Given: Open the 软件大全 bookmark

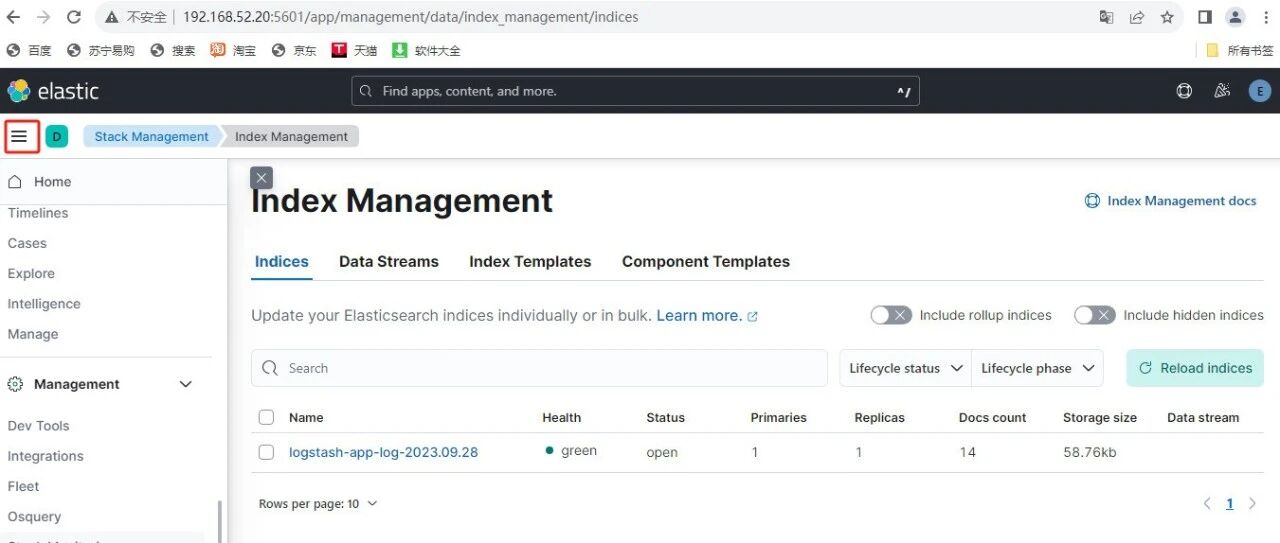Looking at the screenshot, I should [x=424, y=50].
